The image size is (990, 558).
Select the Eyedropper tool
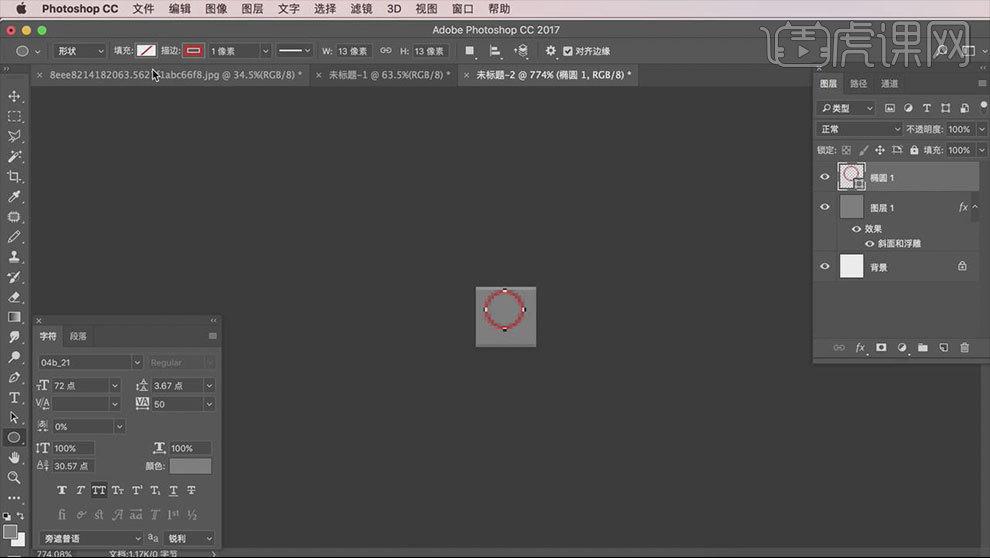pyautogui.click(x=14, y=196)
